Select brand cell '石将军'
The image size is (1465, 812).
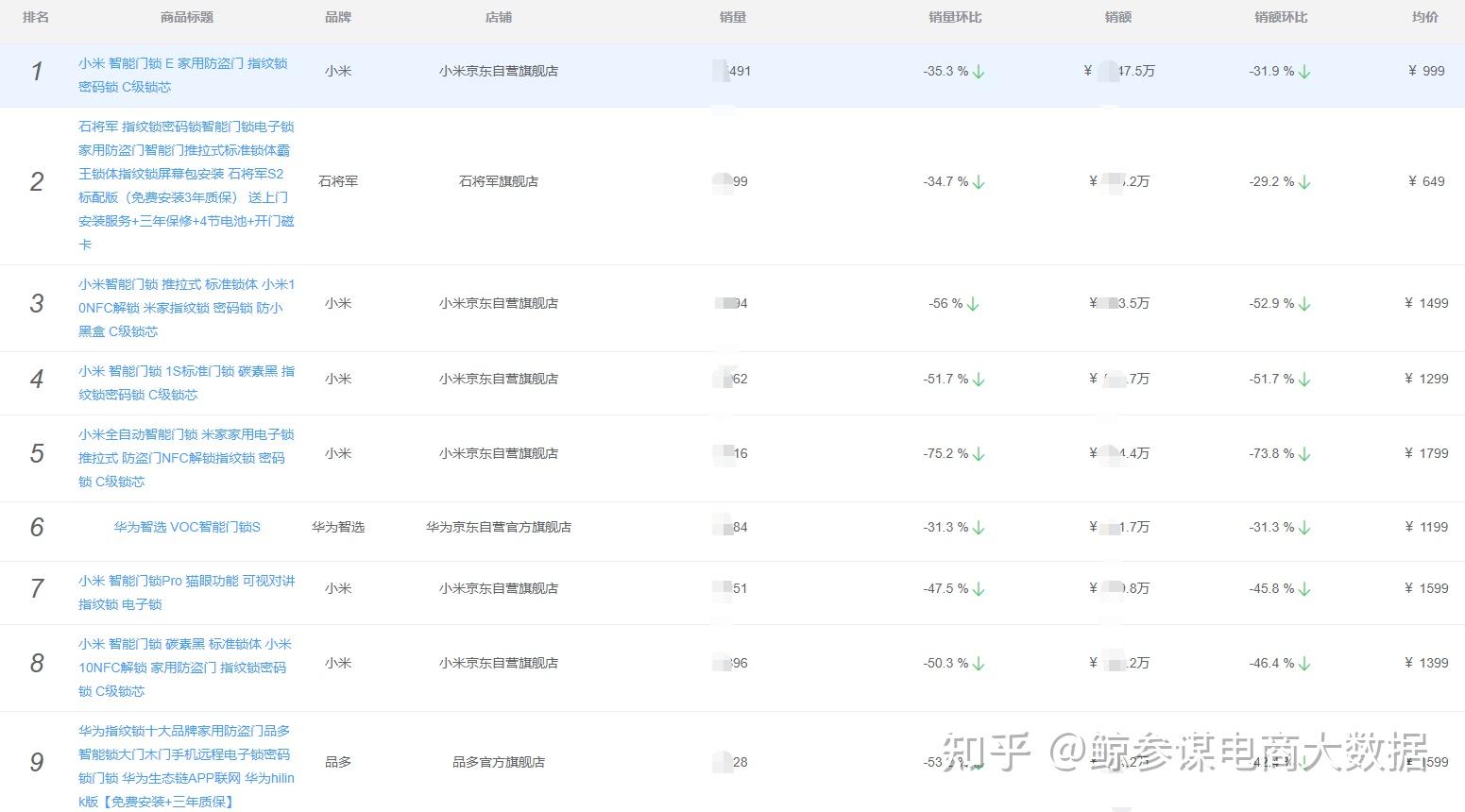point(338,181)
